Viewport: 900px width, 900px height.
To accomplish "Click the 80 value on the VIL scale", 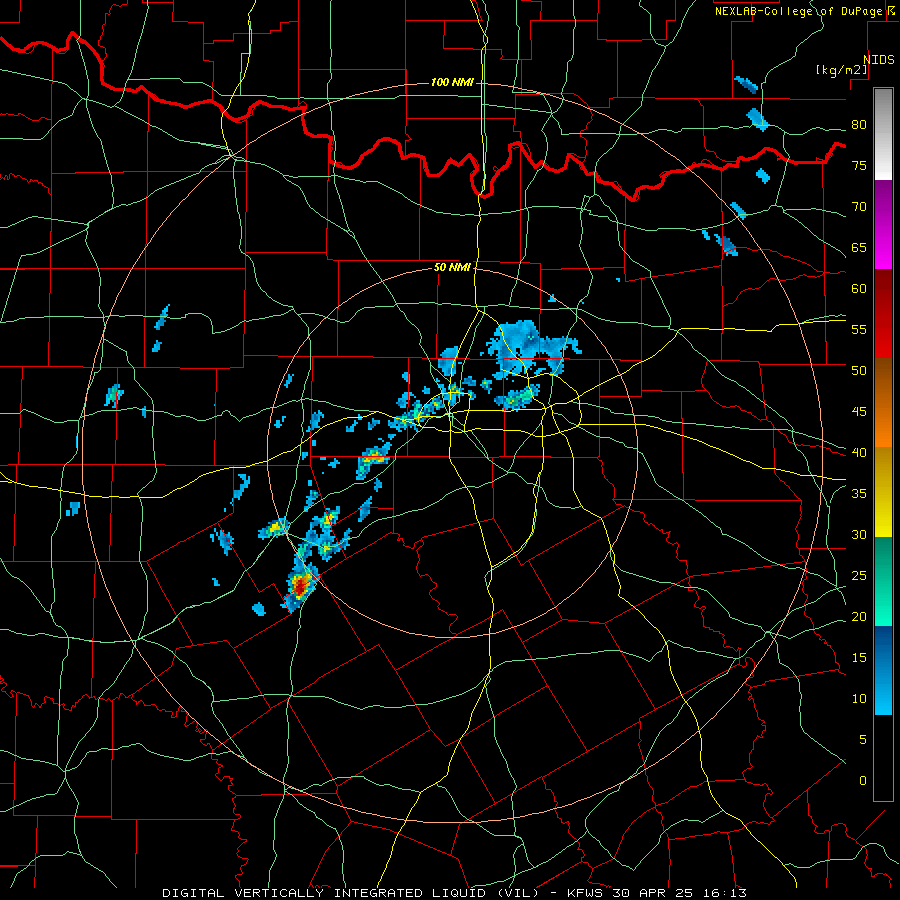I will [x=859, y=125].
